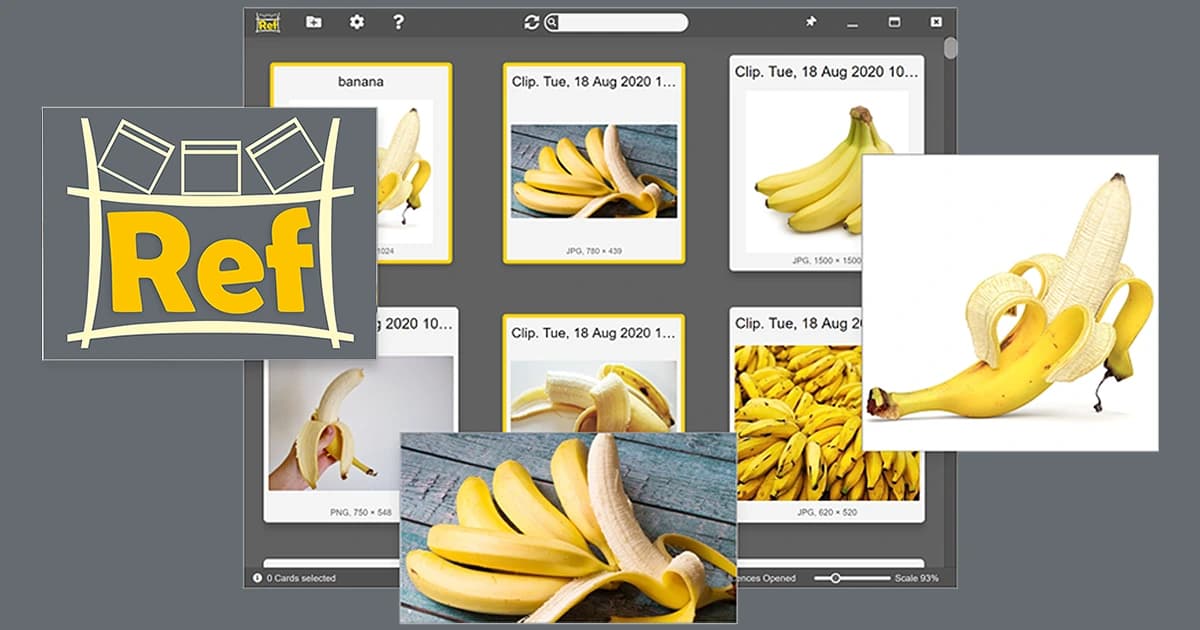Image resolution: width=1200 pixels, height=630 pixels.
Task: Click the magnifier icon in the search bar
Action: (x=553, y=21)
